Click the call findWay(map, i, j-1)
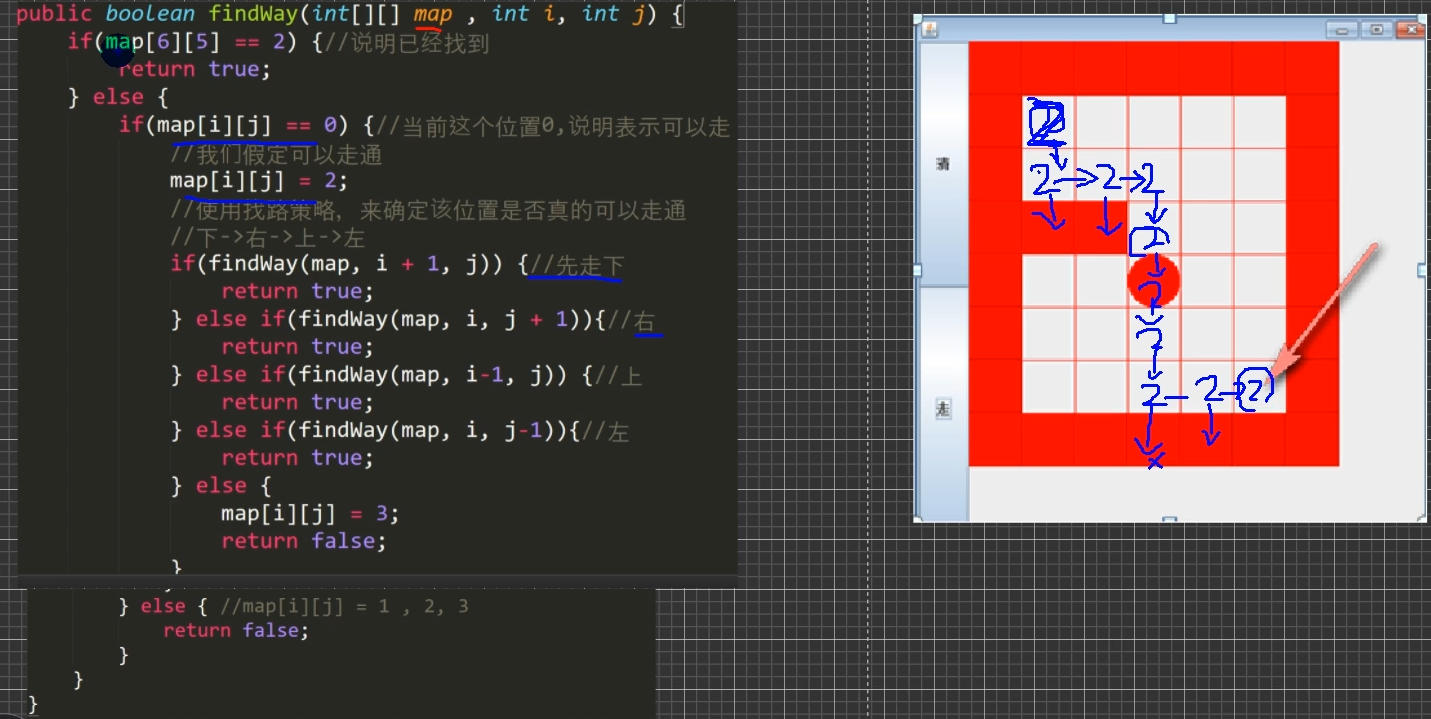Image resolution: width=1431 pixels, height=719 pixels. [x=427, y=431]
